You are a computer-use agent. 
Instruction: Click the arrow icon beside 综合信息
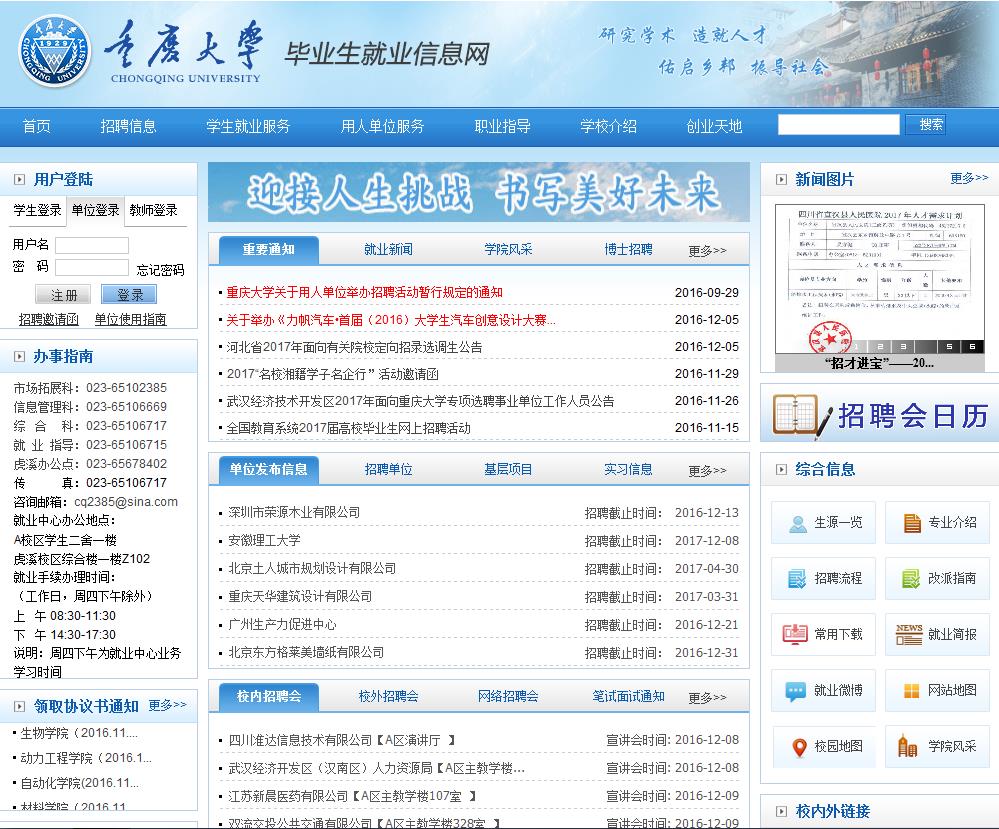781,470
